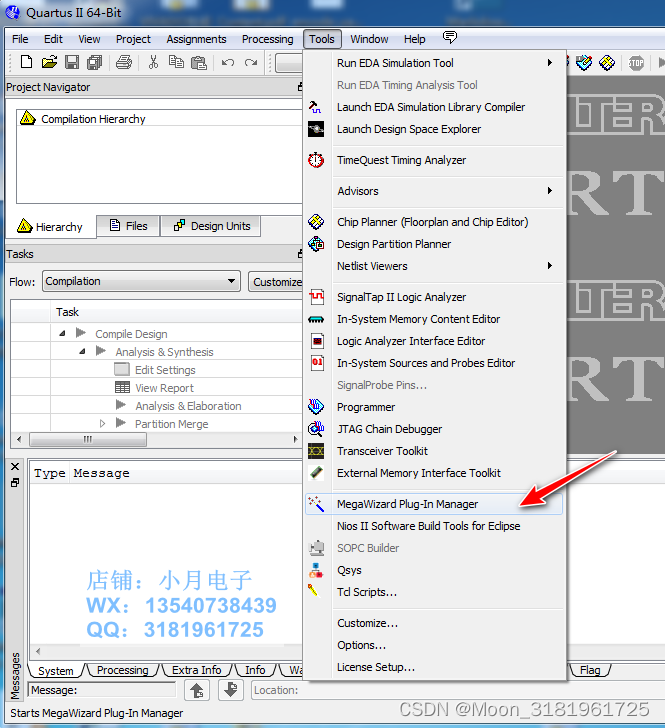Switch to the Flag messages tab

[x=590, y=670]
